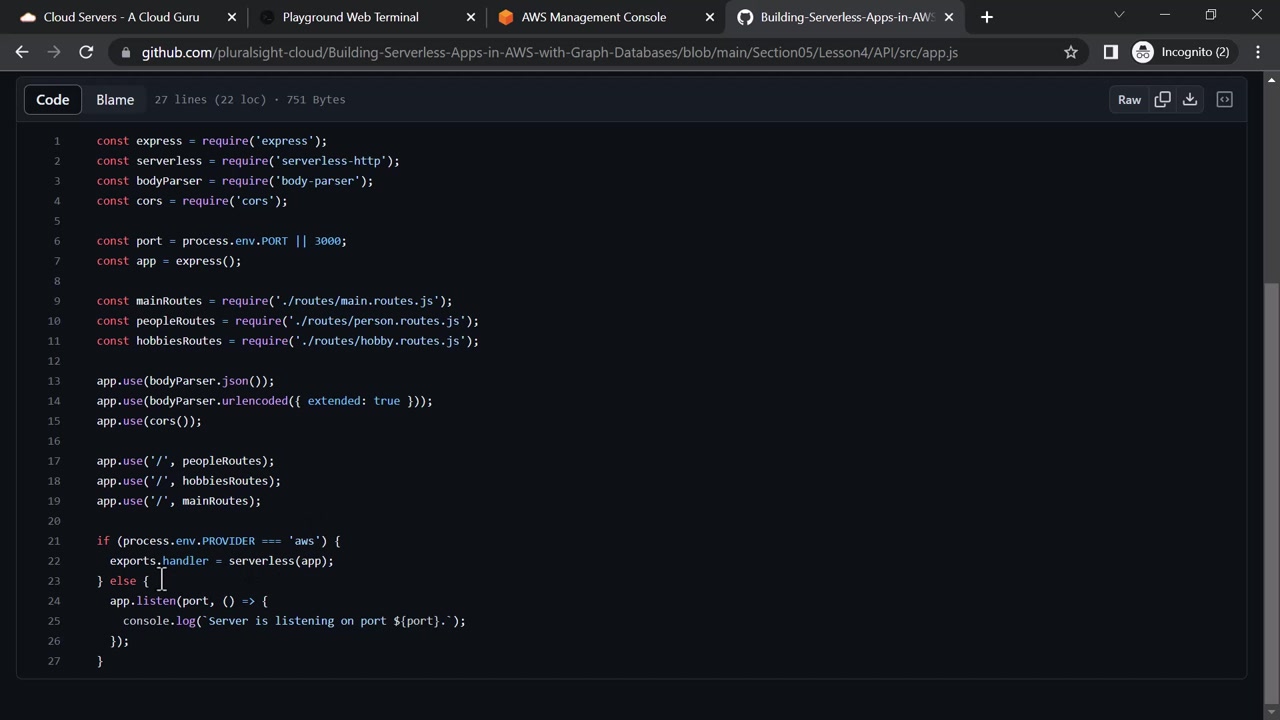Image resolution: width=1280 pixels, height=720 pixels.
Task: Switch to Blame view
Action: click(x=115, y=99)
